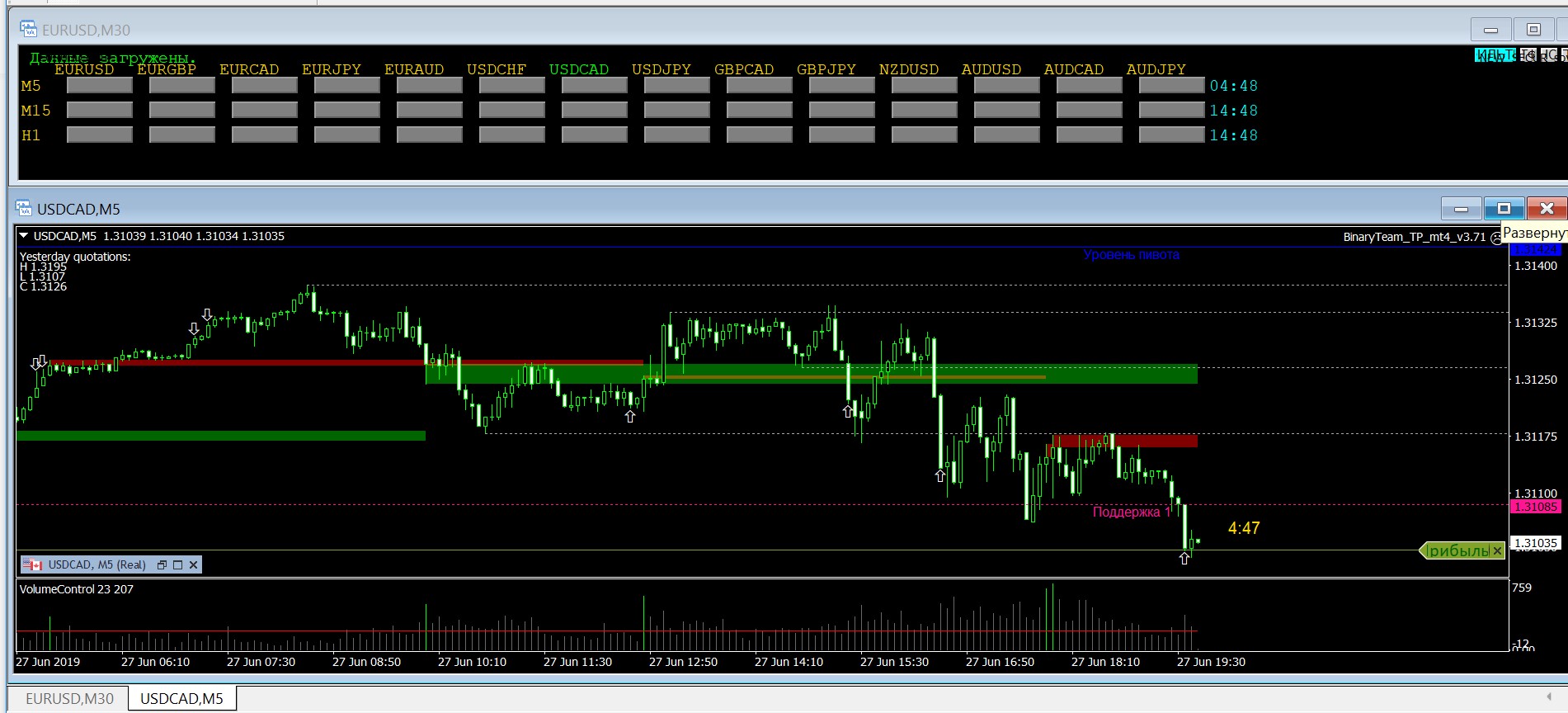Click the M5 timeframe row label

pyautogui.click(x=31, y=86)
